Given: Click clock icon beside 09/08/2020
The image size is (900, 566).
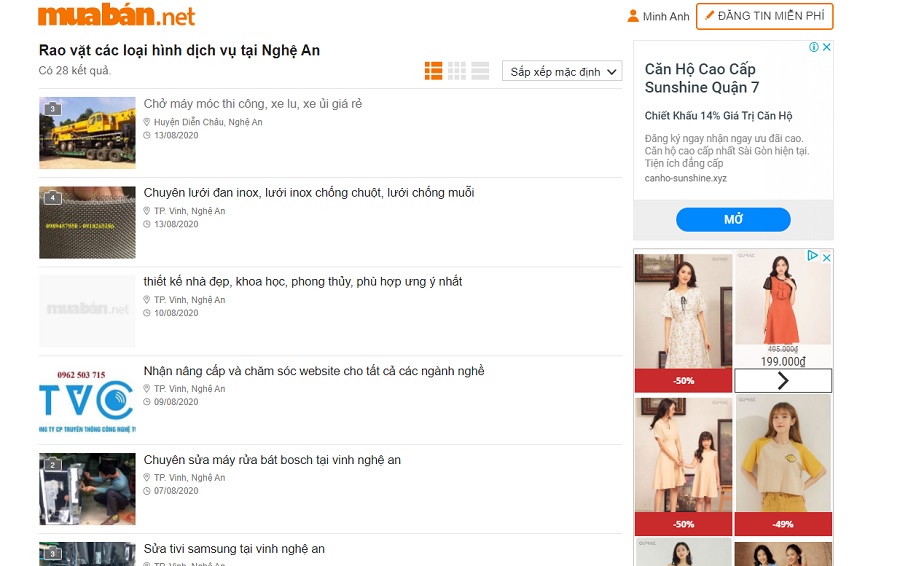Looking at the screenshot, I should [147, 402].
